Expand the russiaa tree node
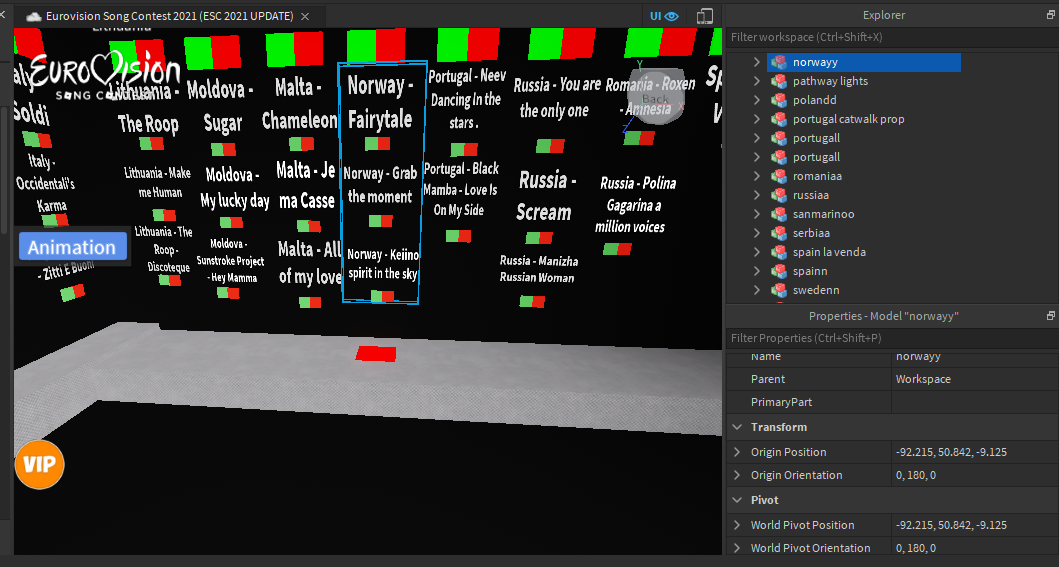 tap(757, 195)
